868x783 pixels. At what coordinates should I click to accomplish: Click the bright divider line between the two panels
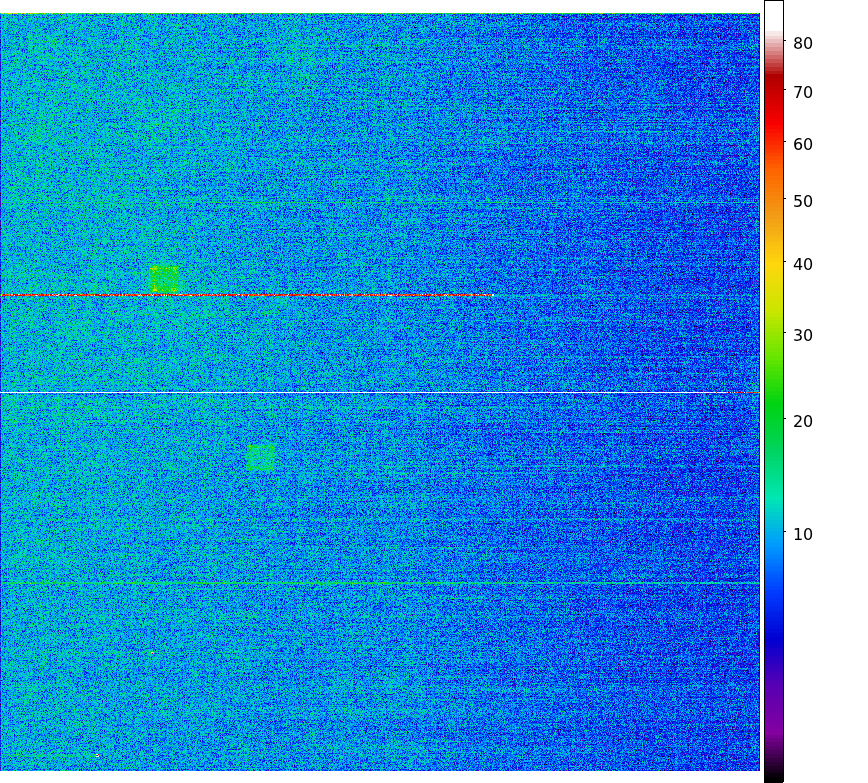[x=380, y=393]
